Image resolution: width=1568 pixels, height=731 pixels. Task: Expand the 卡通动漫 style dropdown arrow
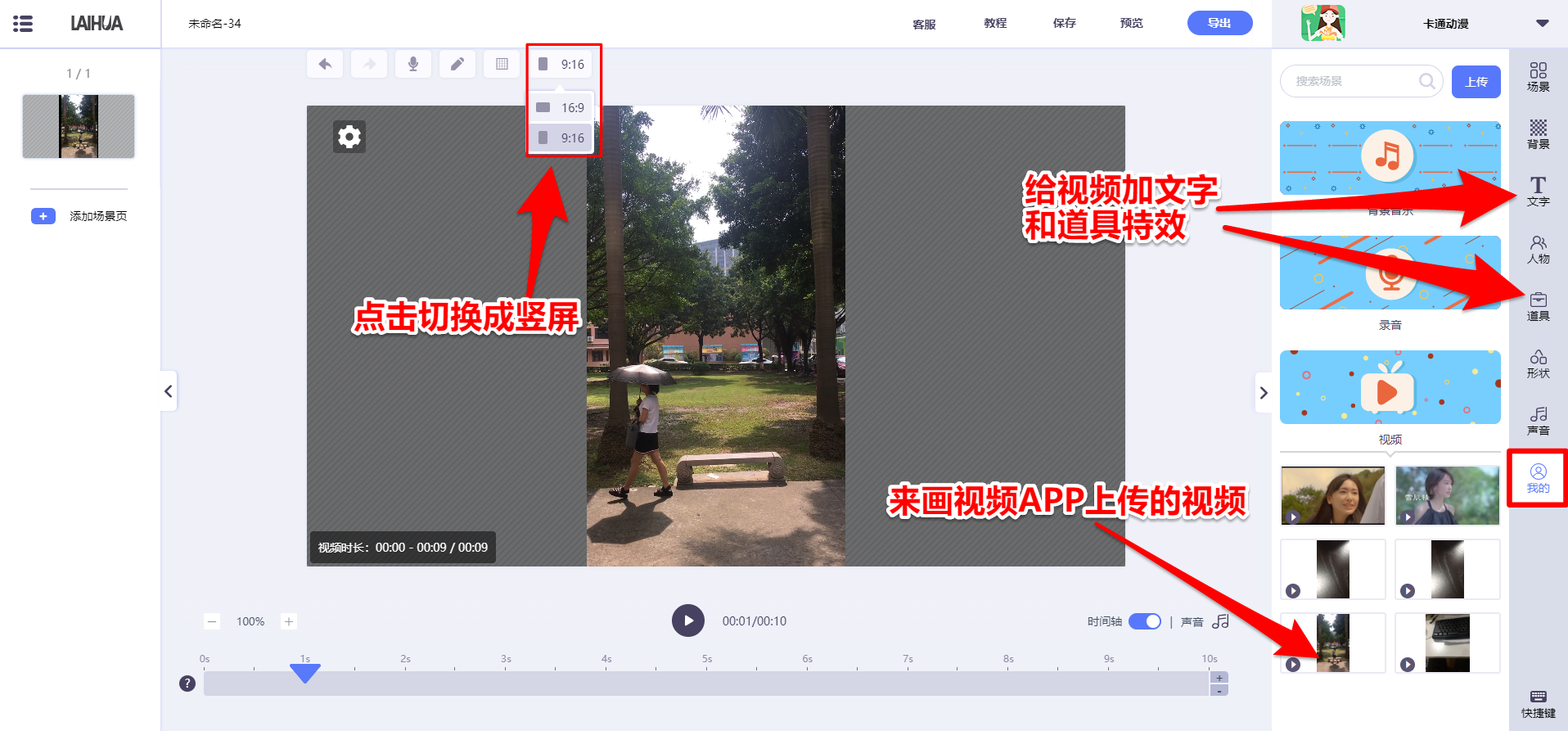click(1542, 23)
